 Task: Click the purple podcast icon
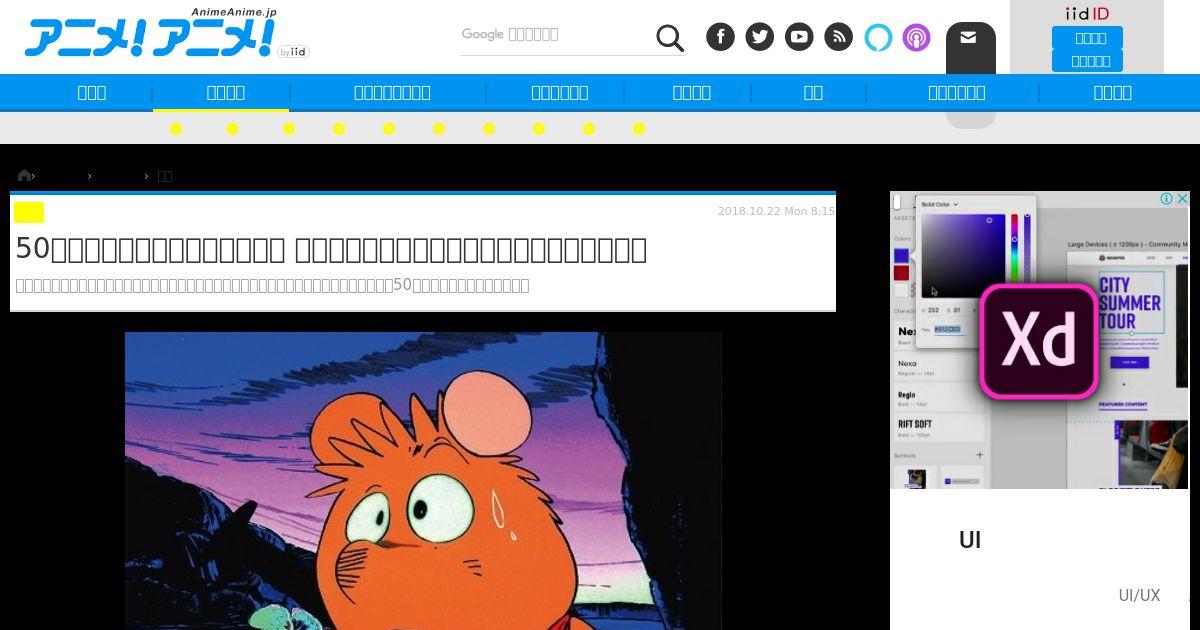coord(916,38)
